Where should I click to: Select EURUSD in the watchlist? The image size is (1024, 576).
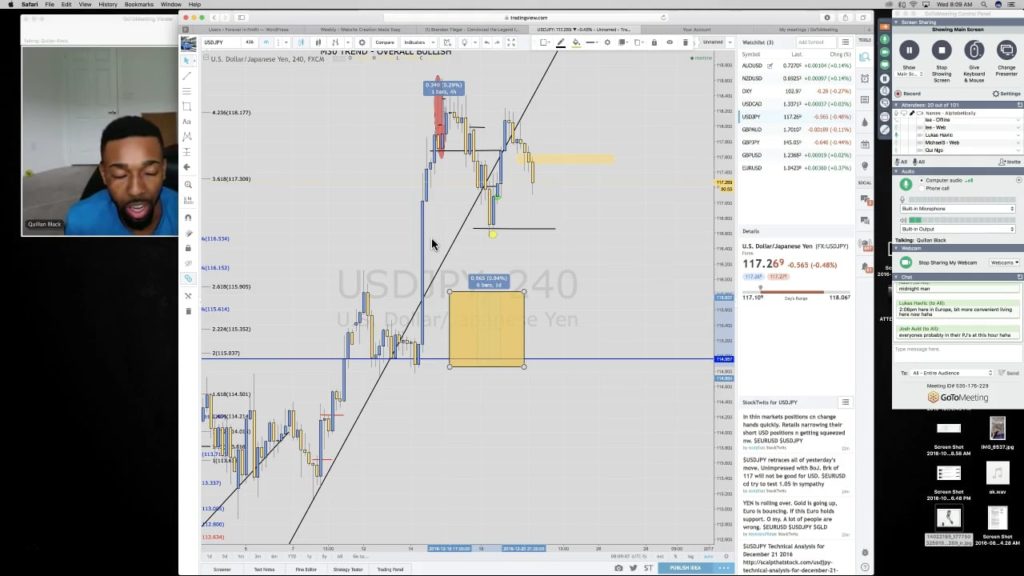[x=796, y=168]
